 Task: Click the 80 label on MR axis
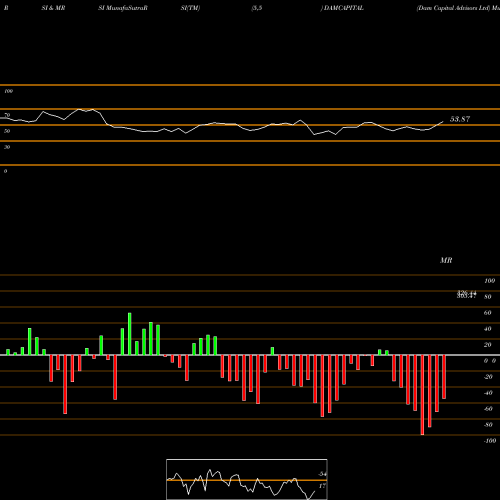(x=488, y=297)
